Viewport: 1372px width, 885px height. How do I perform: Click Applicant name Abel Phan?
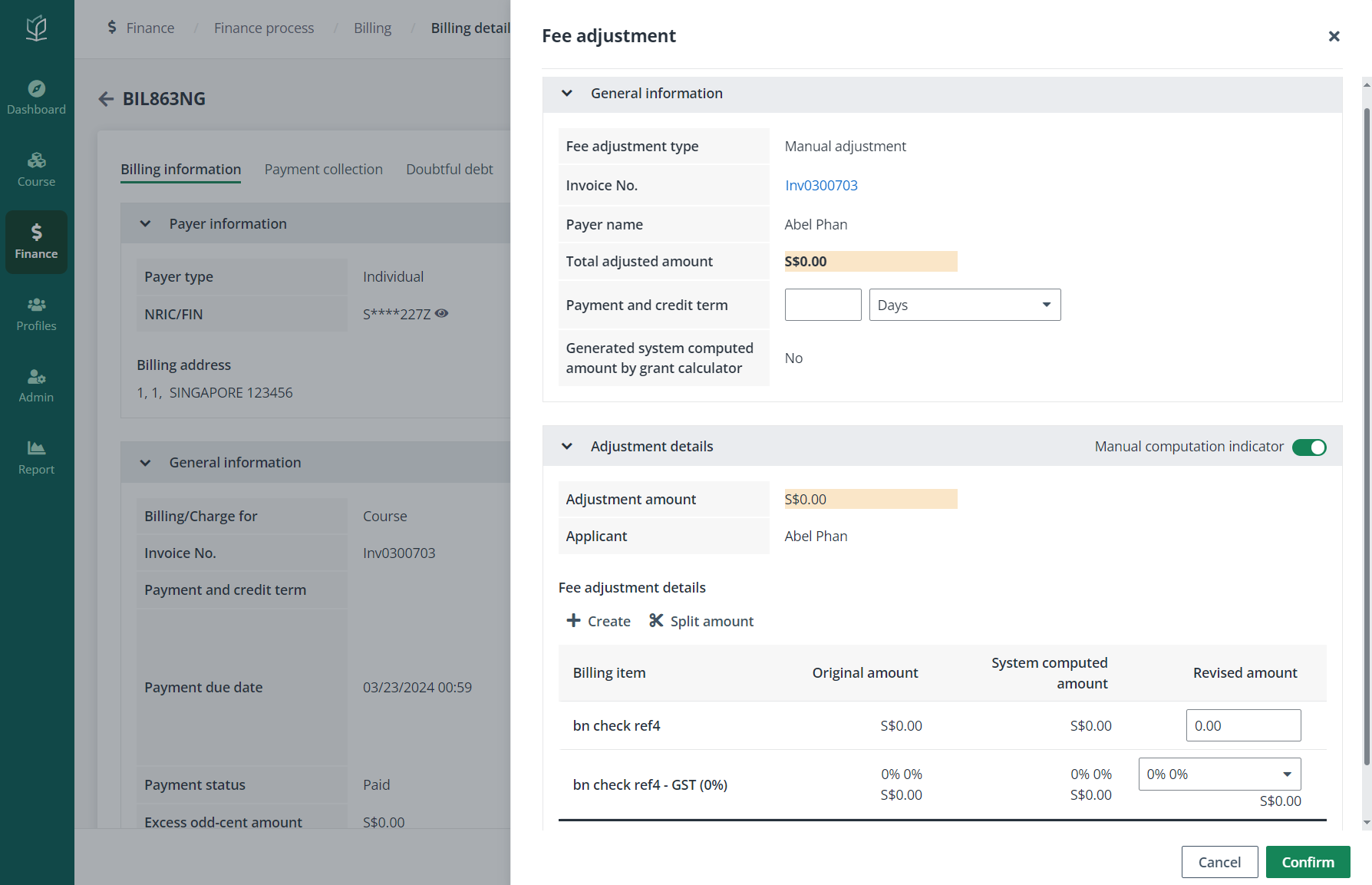pos(816,537)
